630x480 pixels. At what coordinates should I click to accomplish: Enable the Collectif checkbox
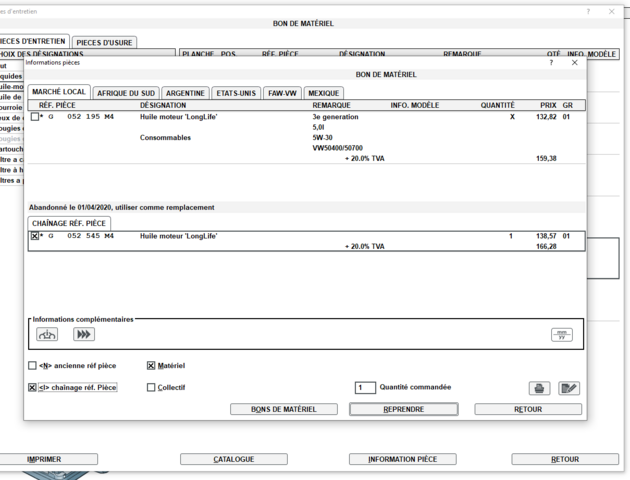pos(151,387)
